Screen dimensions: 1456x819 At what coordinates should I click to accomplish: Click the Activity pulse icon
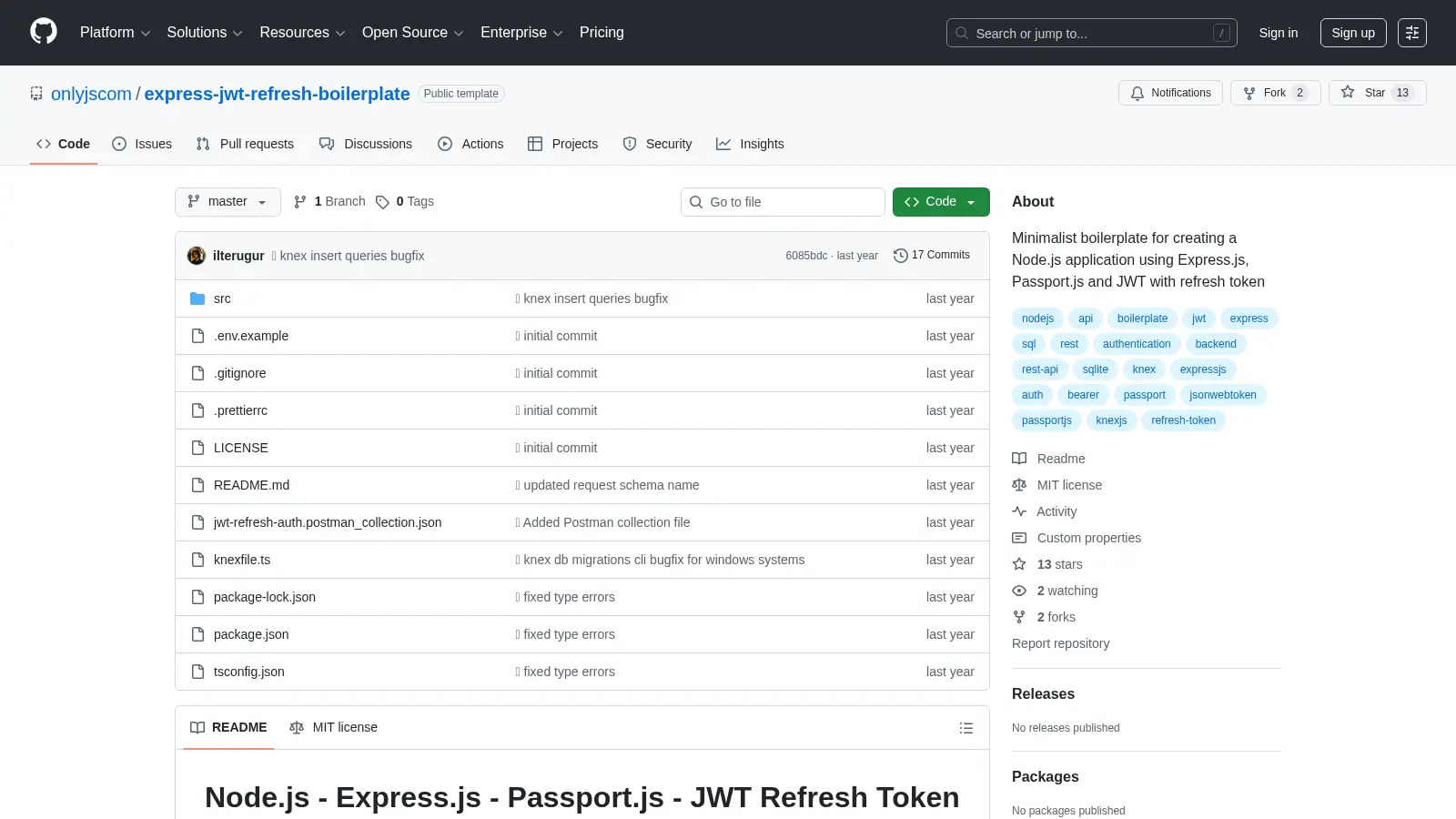pyautogui.click(x=1019, y=511)
